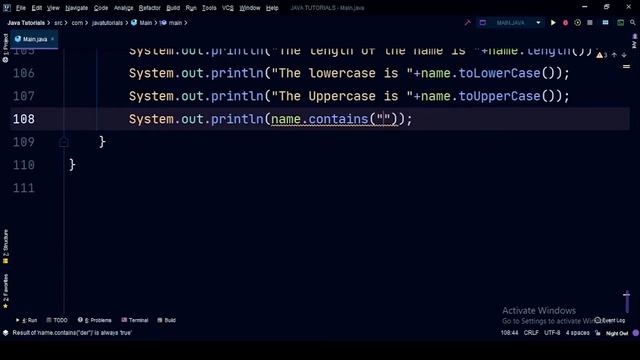This screenshot has height=360, width=640.
Task: Click the editor vertical scrollbar thumb
Action: [627, 301]
